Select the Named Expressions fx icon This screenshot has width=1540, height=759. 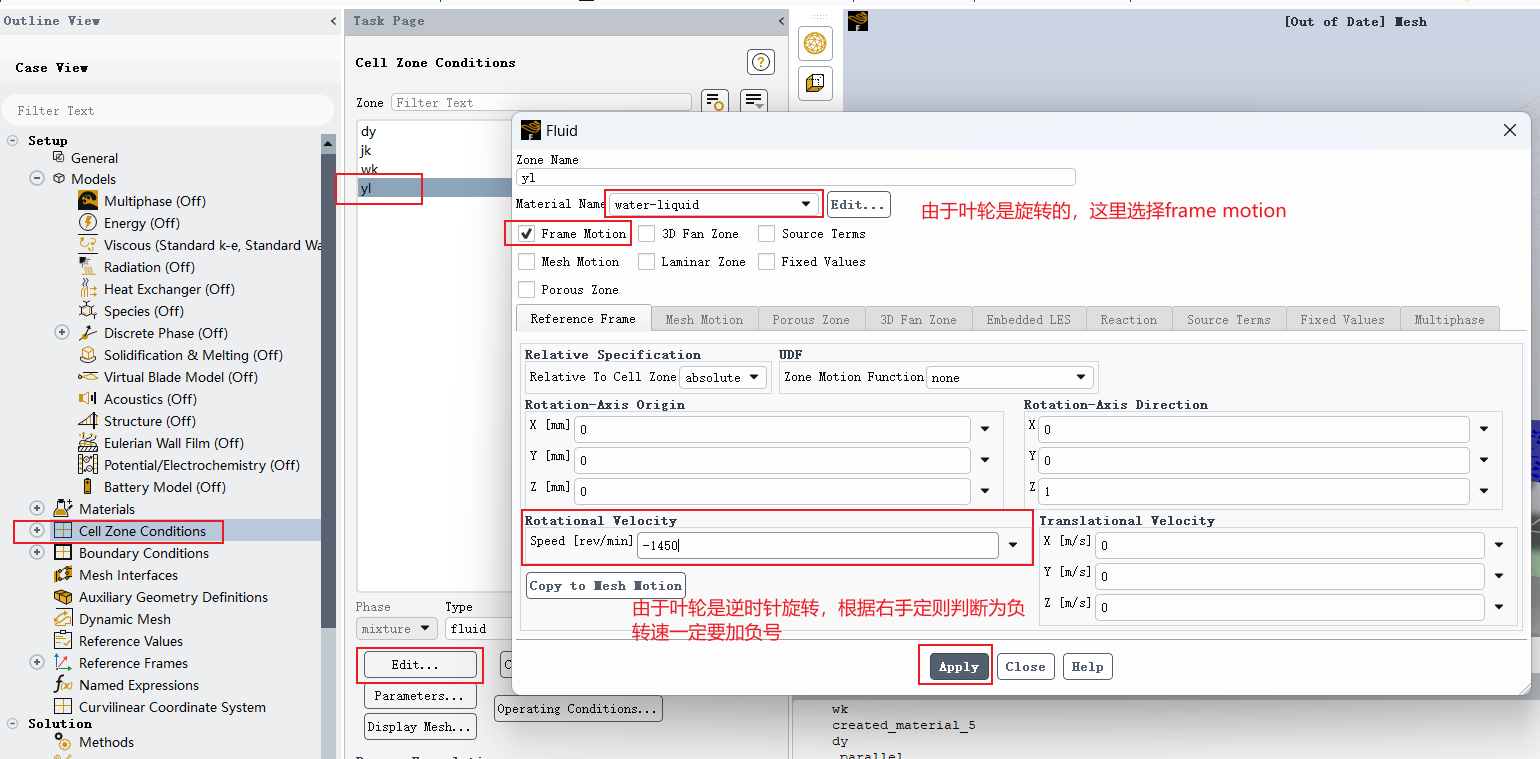pyautogui.click(x=62, y=684)
